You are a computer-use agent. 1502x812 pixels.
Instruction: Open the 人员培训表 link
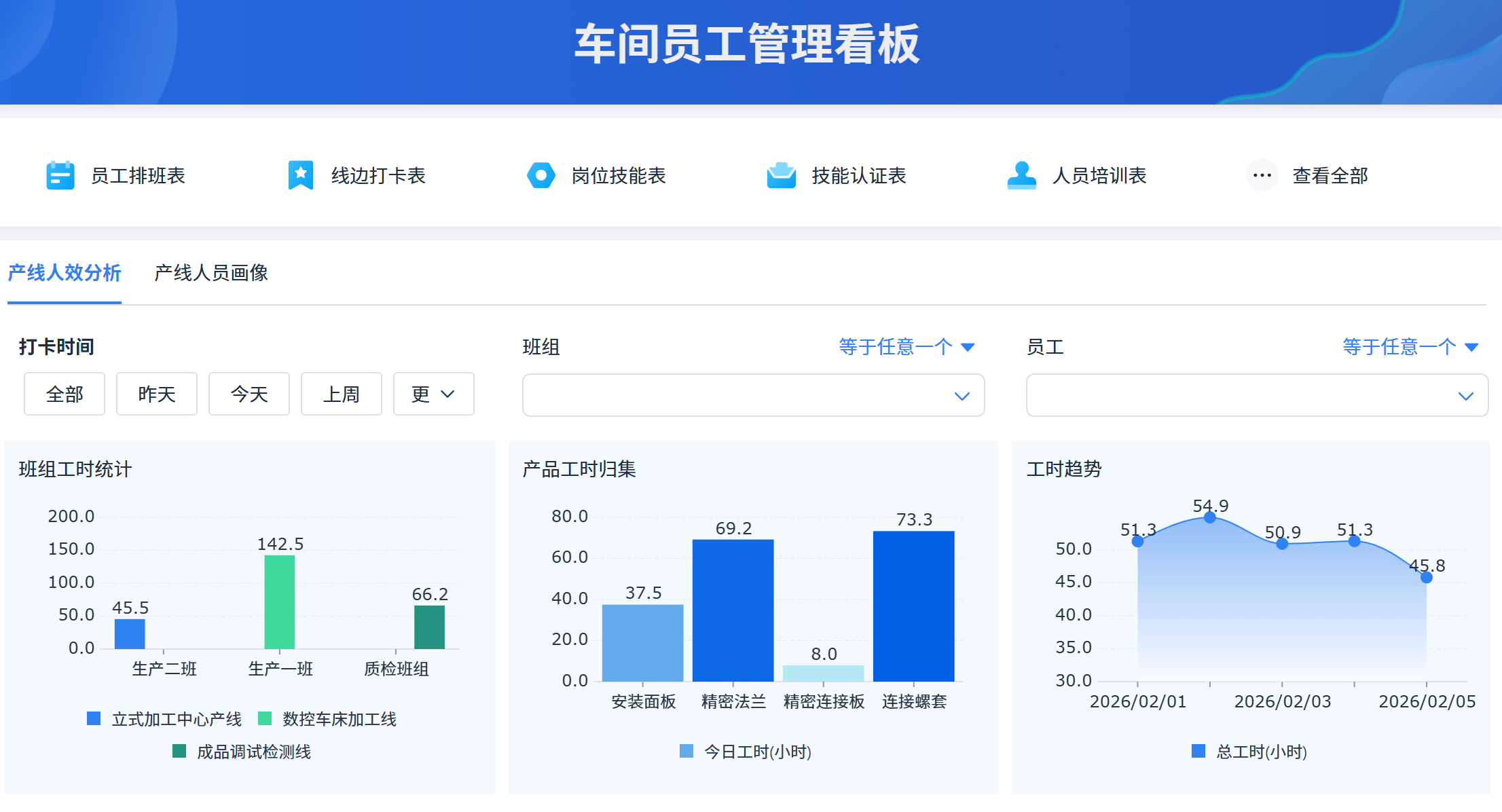[1099, 176]
